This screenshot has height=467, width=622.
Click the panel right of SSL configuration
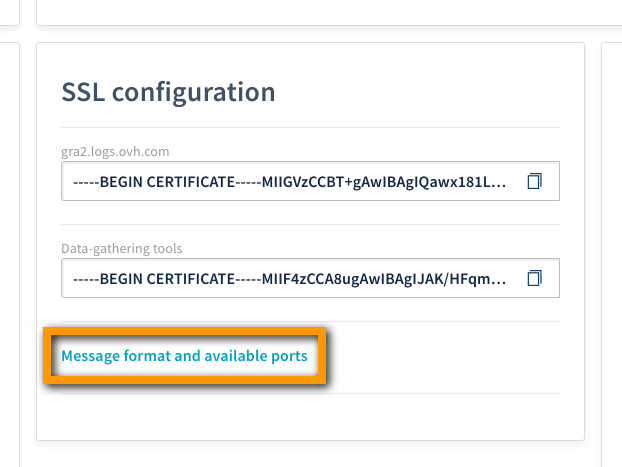(x=612, y=250)
